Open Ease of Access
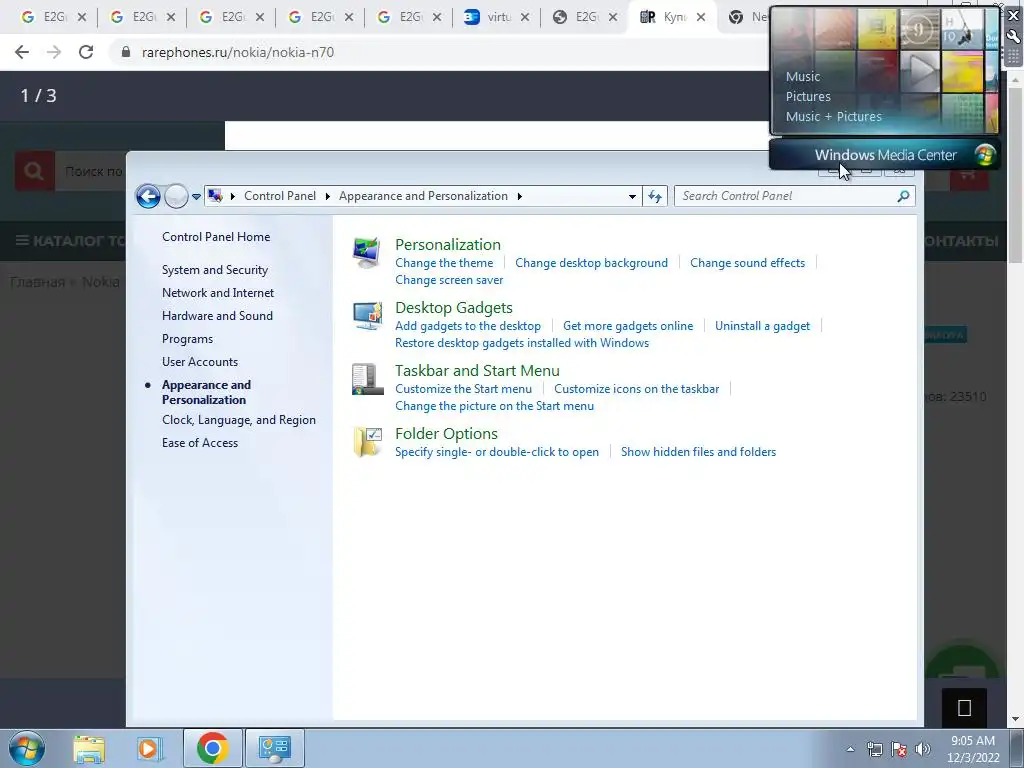 coord(200,443)
